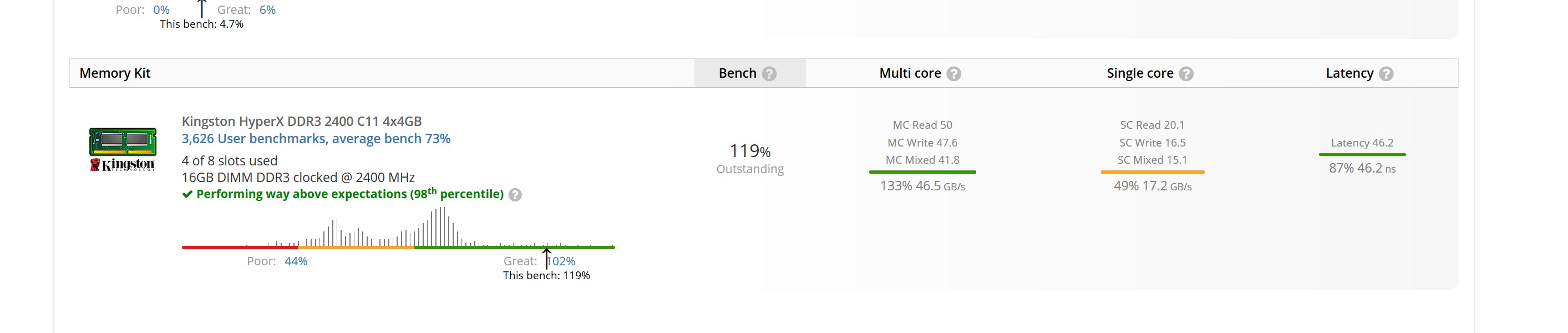1568x333 pixels.
Task: Click the Multi core help question mark
Action: [954, 74]
